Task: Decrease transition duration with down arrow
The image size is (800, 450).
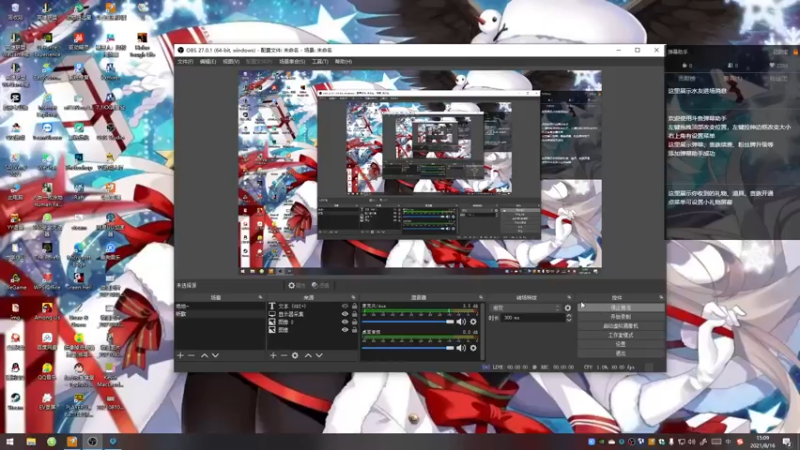Action: 569,320
